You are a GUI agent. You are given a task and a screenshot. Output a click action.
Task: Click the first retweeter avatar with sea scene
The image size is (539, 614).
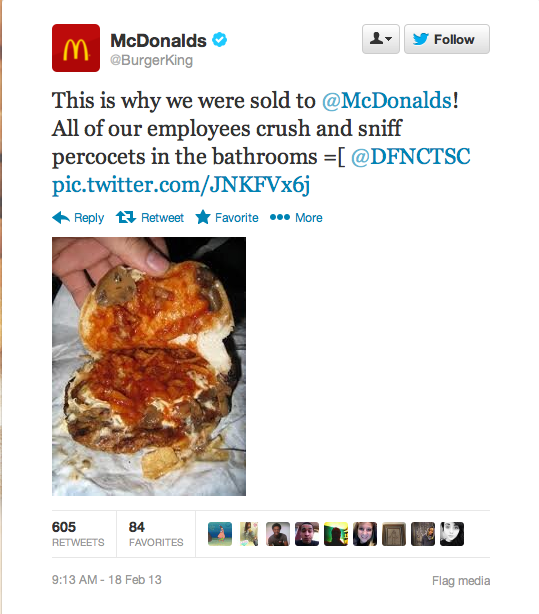click(x=220, y=534)
